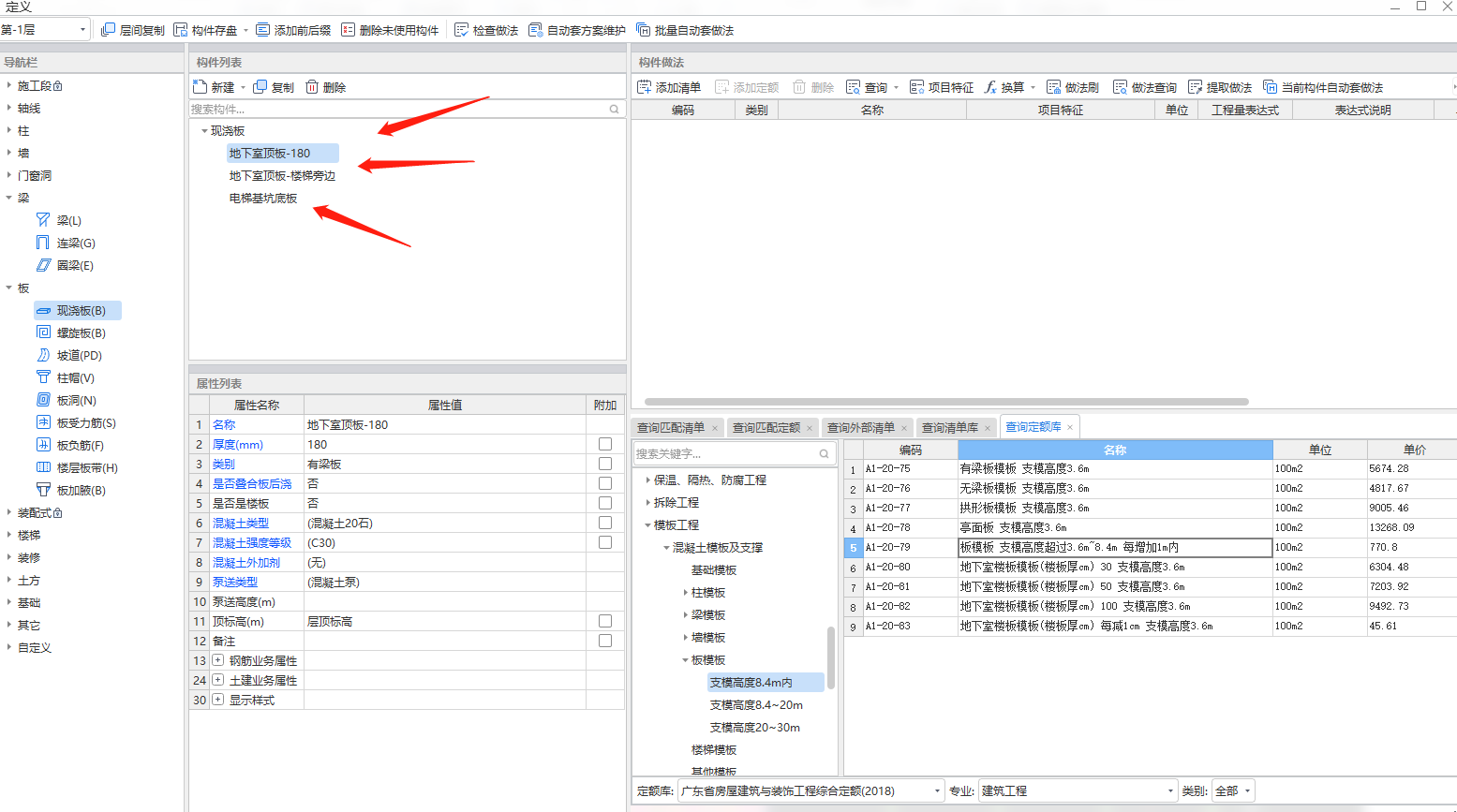This screenshot has height=812, width=1457.
Task: Open the 第-1层 floor dropdown
Action: 82,30
